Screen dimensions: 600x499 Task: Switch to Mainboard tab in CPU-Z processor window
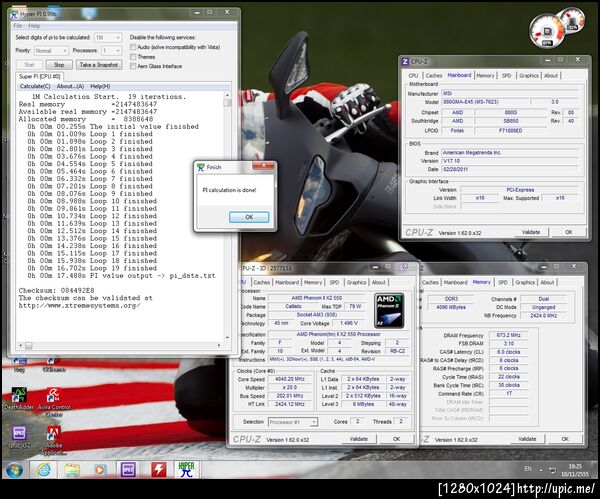(x=287, y=282)
